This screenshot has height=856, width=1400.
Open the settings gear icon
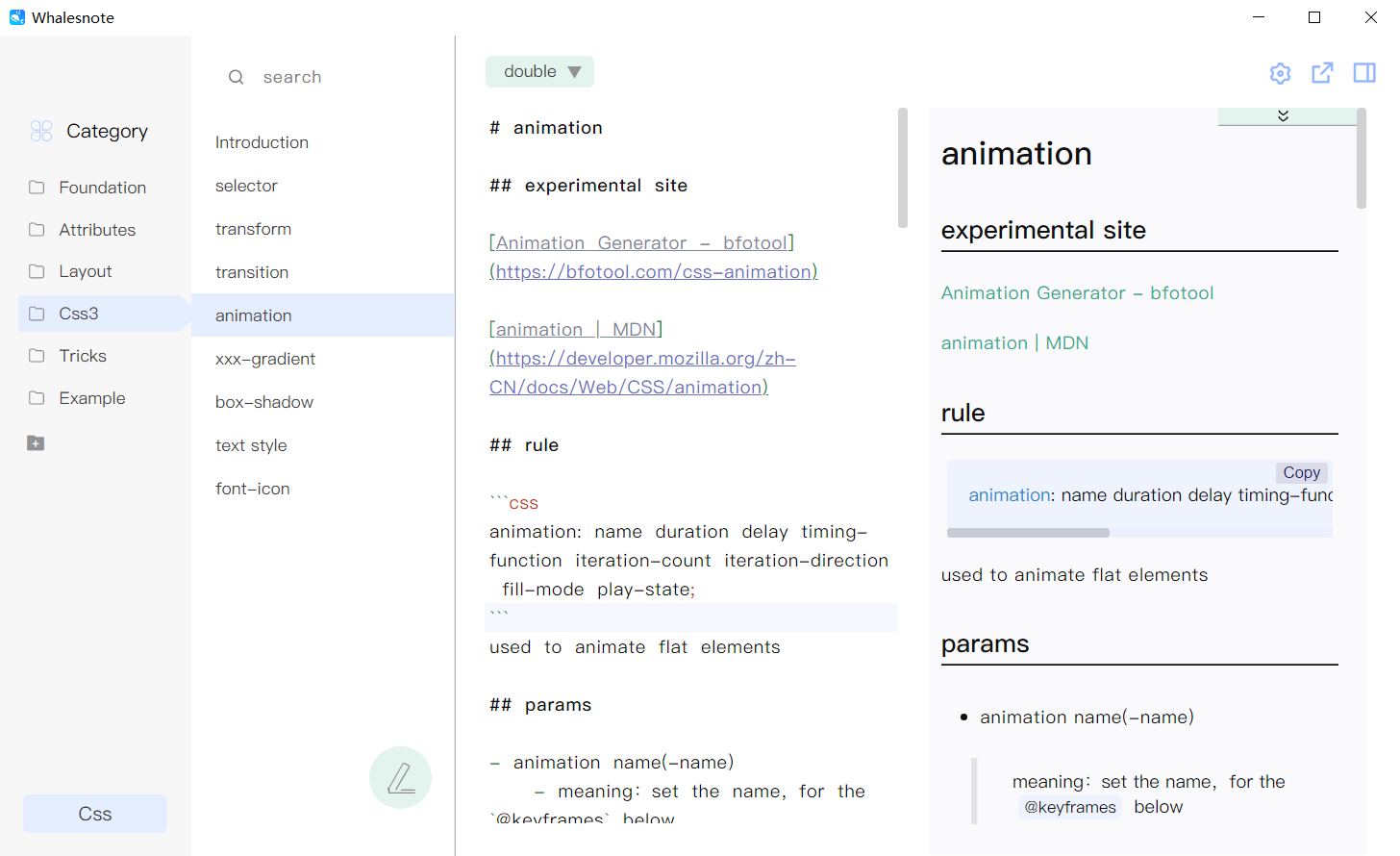point(1280,72)
